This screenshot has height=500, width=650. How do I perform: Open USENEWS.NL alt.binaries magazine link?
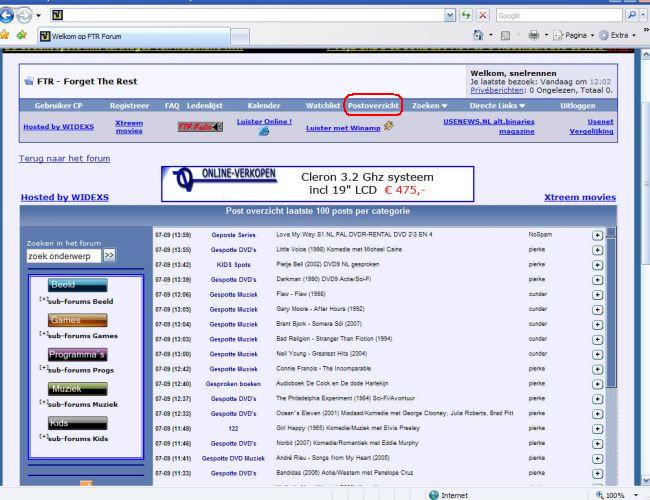click(489, 126)
